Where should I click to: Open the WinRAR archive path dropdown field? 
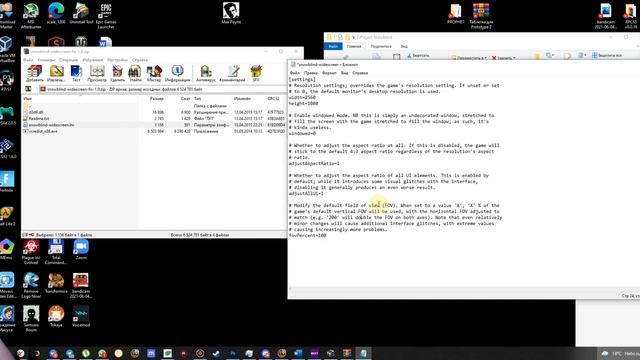click(163, 89)
